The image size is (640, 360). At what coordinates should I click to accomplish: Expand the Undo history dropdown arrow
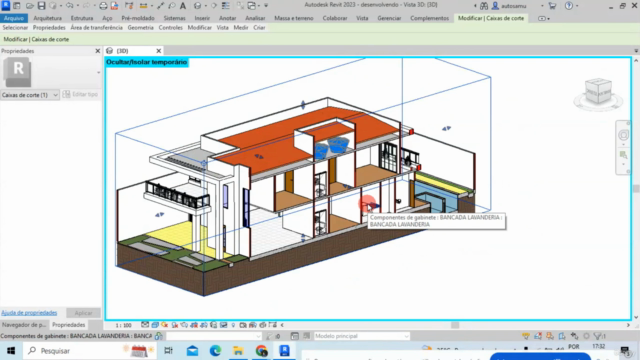pos(78,6)
